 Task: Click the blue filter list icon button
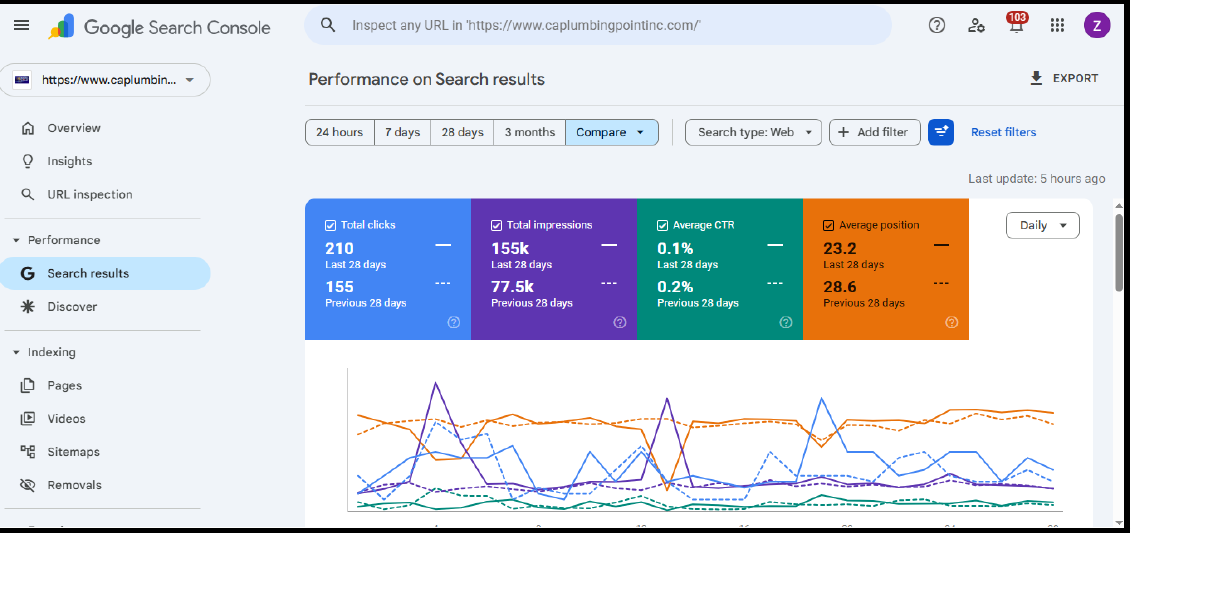[x=941, y=132]
